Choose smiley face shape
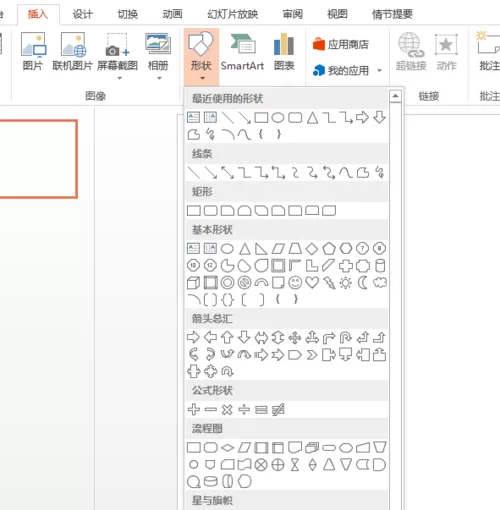The width and height of the screenshot is (500, 510). 295,283
